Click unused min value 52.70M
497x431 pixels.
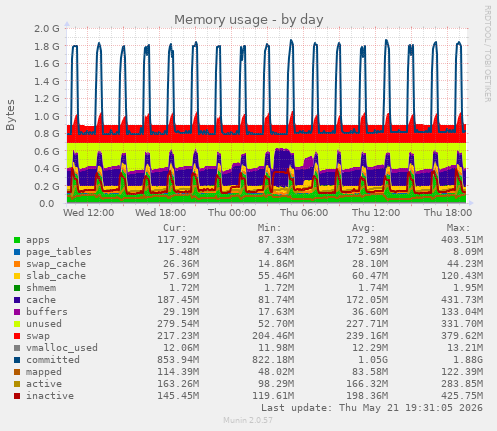click(x=276, y=324)
